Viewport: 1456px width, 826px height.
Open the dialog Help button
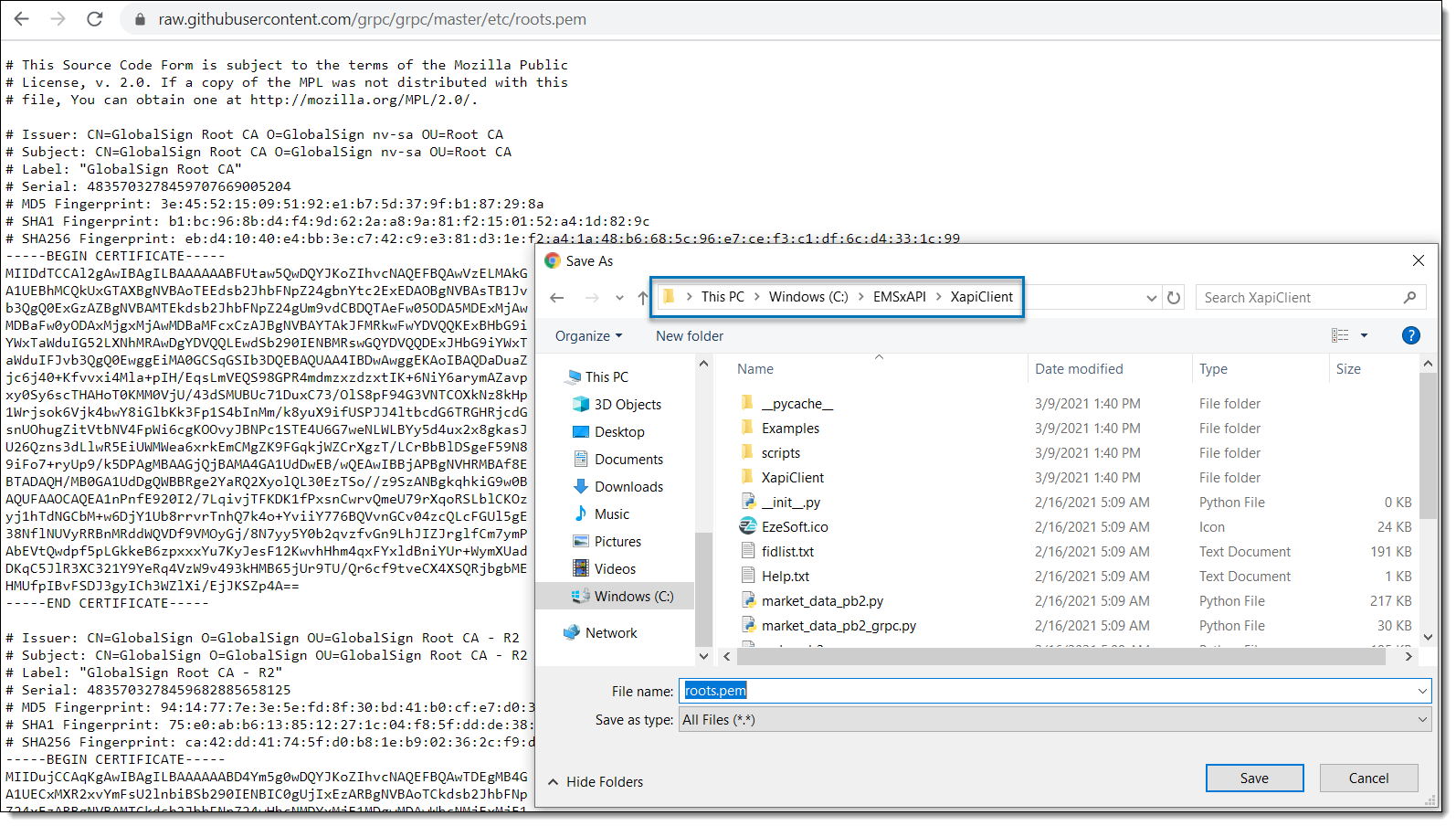click(x=1411, y=335)
